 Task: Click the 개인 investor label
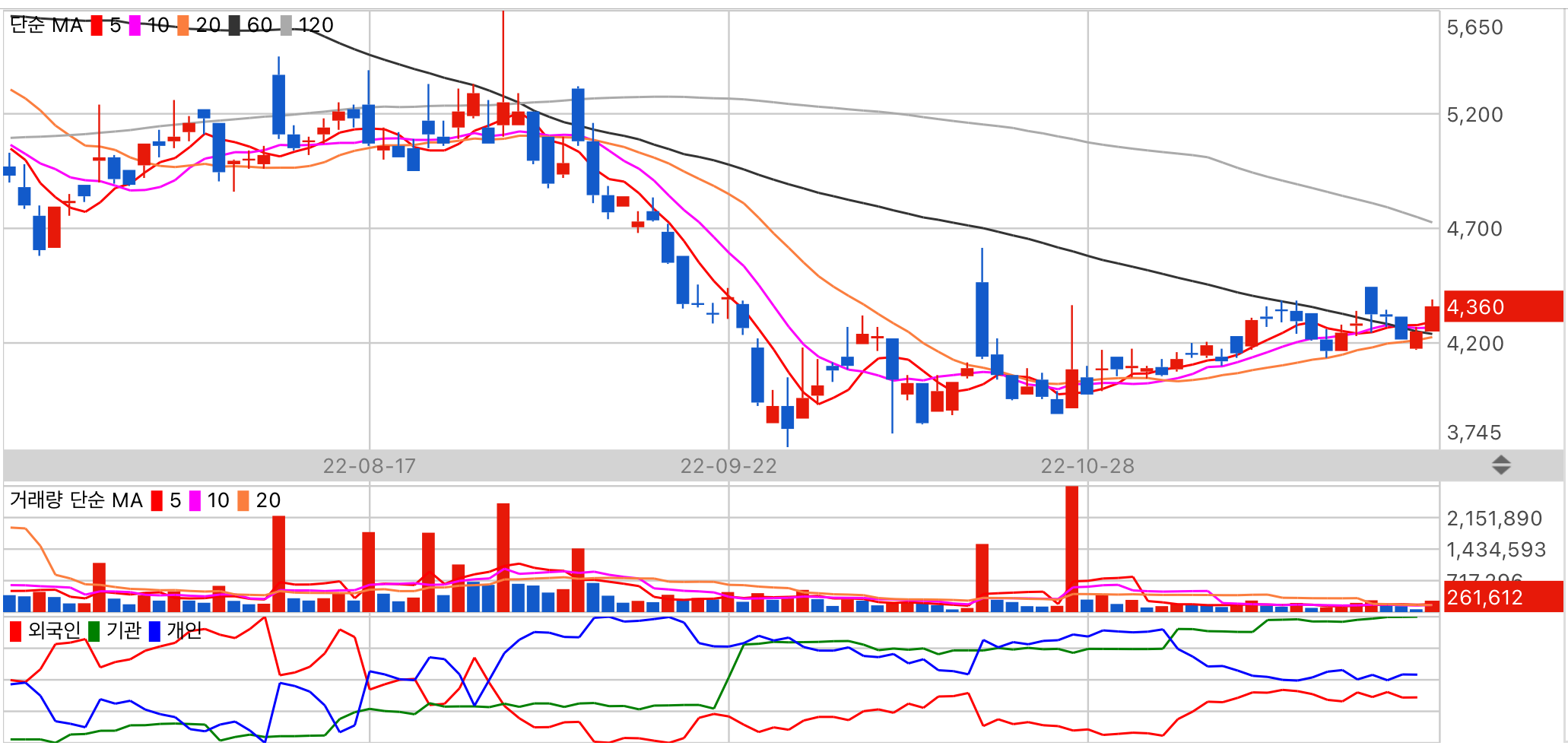click(x=185, y=630)
